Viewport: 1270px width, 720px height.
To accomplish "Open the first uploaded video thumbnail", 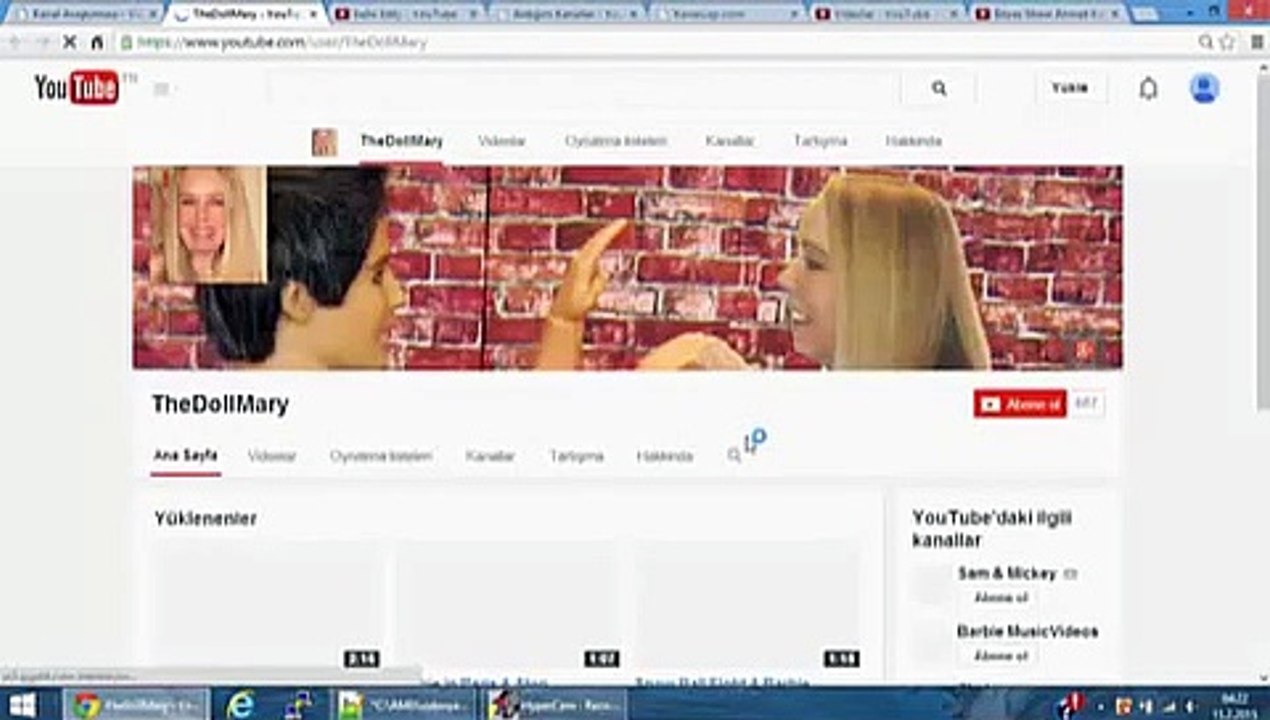I will point(268,605).
